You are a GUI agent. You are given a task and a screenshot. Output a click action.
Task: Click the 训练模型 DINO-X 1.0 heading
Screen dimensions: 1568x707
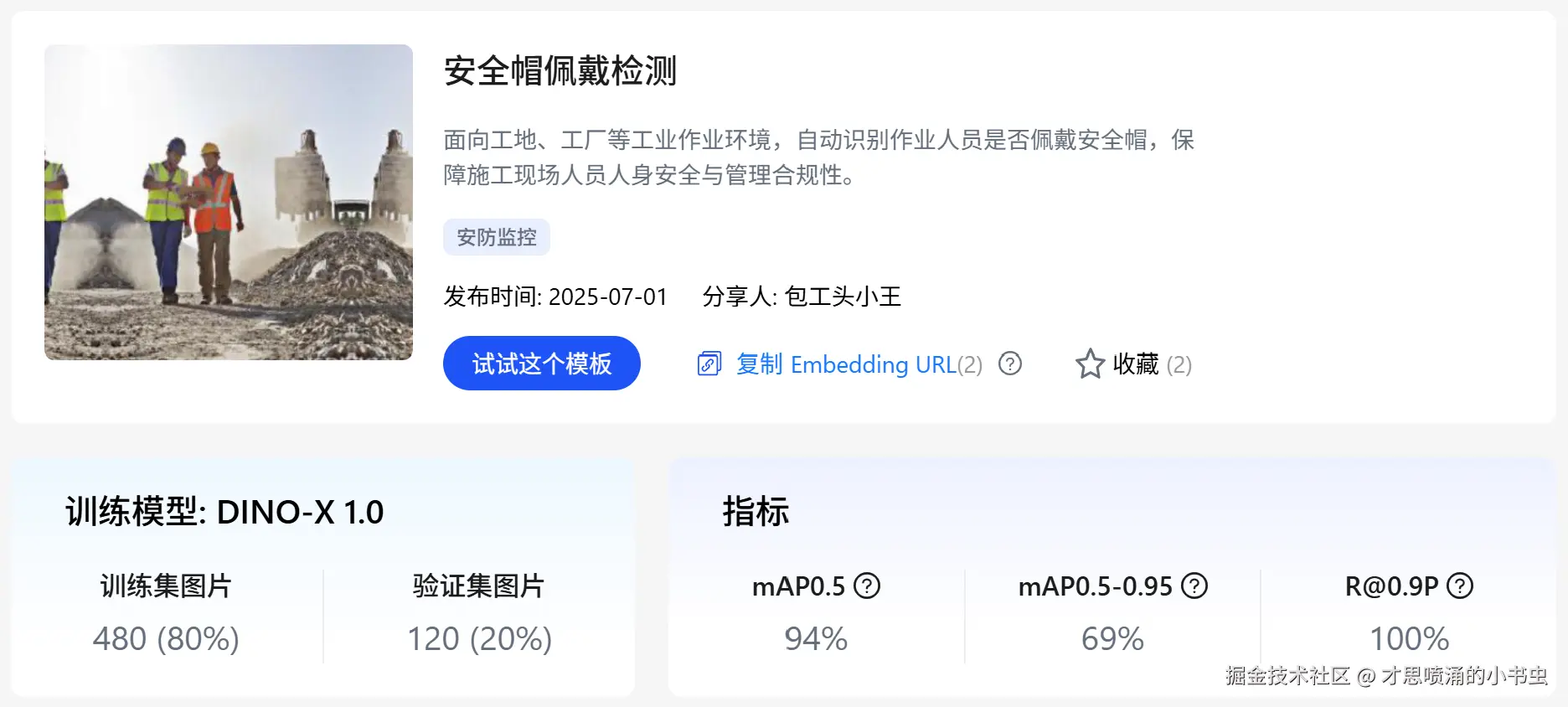click(224, 512)
